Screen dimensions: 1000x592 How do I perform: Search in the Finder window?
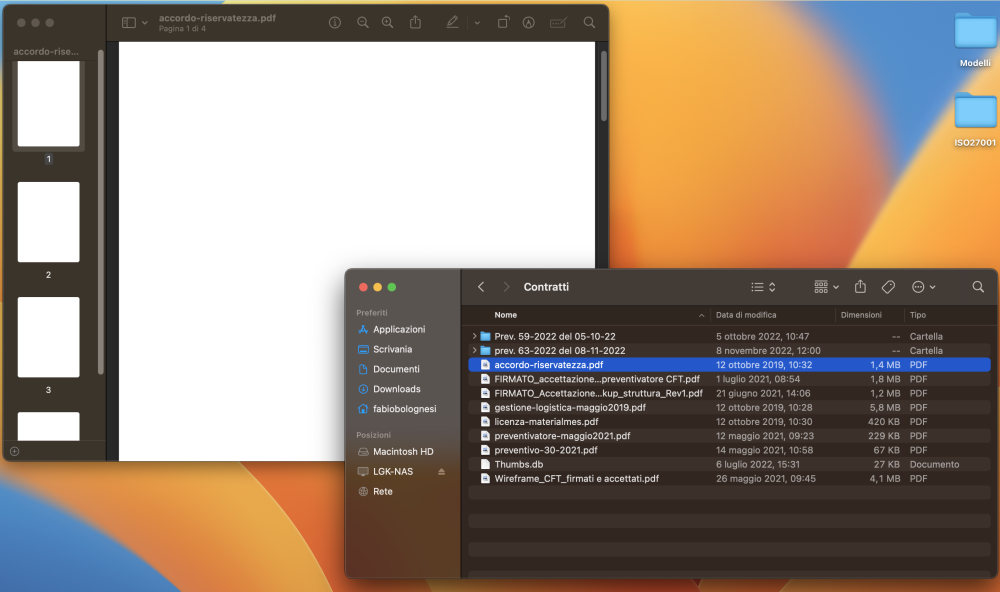[978, 287]
